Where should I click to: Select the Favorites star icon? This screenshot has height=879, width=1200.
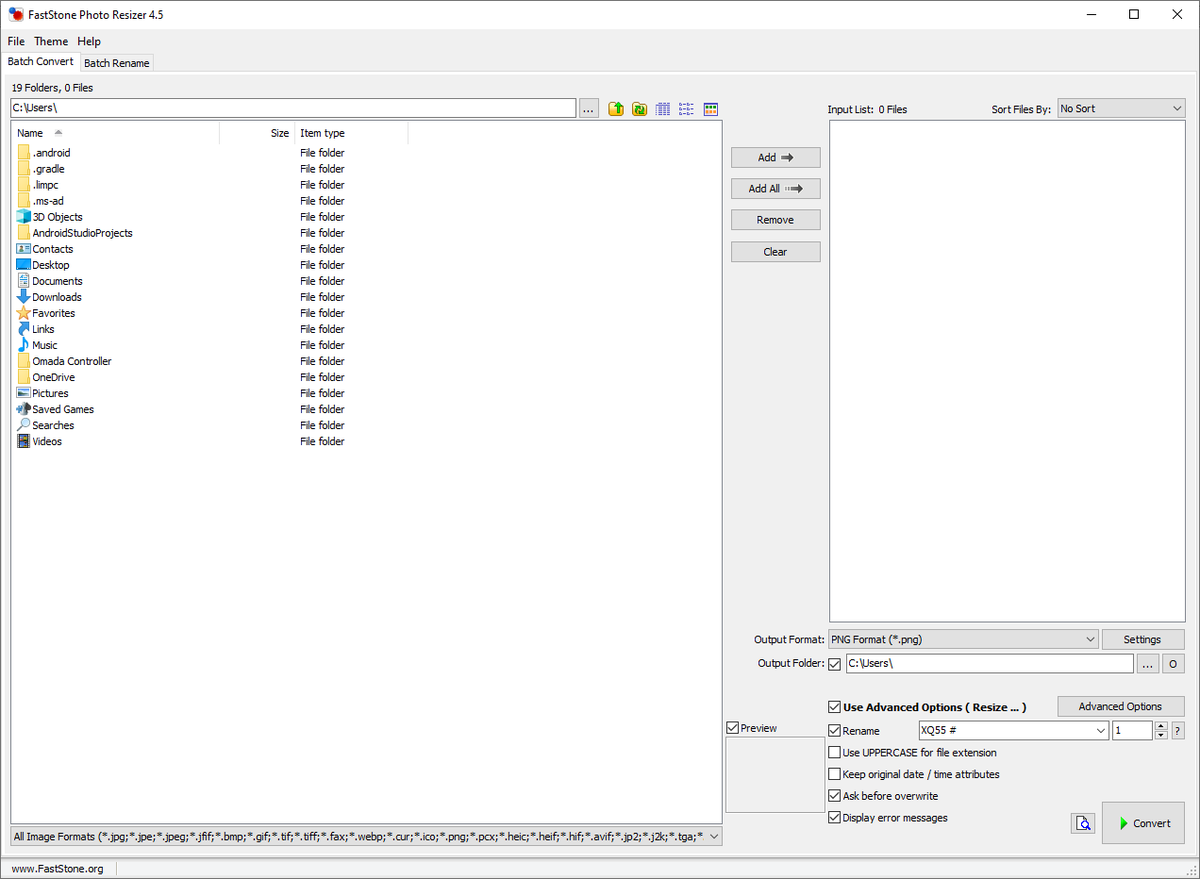click(x=24, y=313)
